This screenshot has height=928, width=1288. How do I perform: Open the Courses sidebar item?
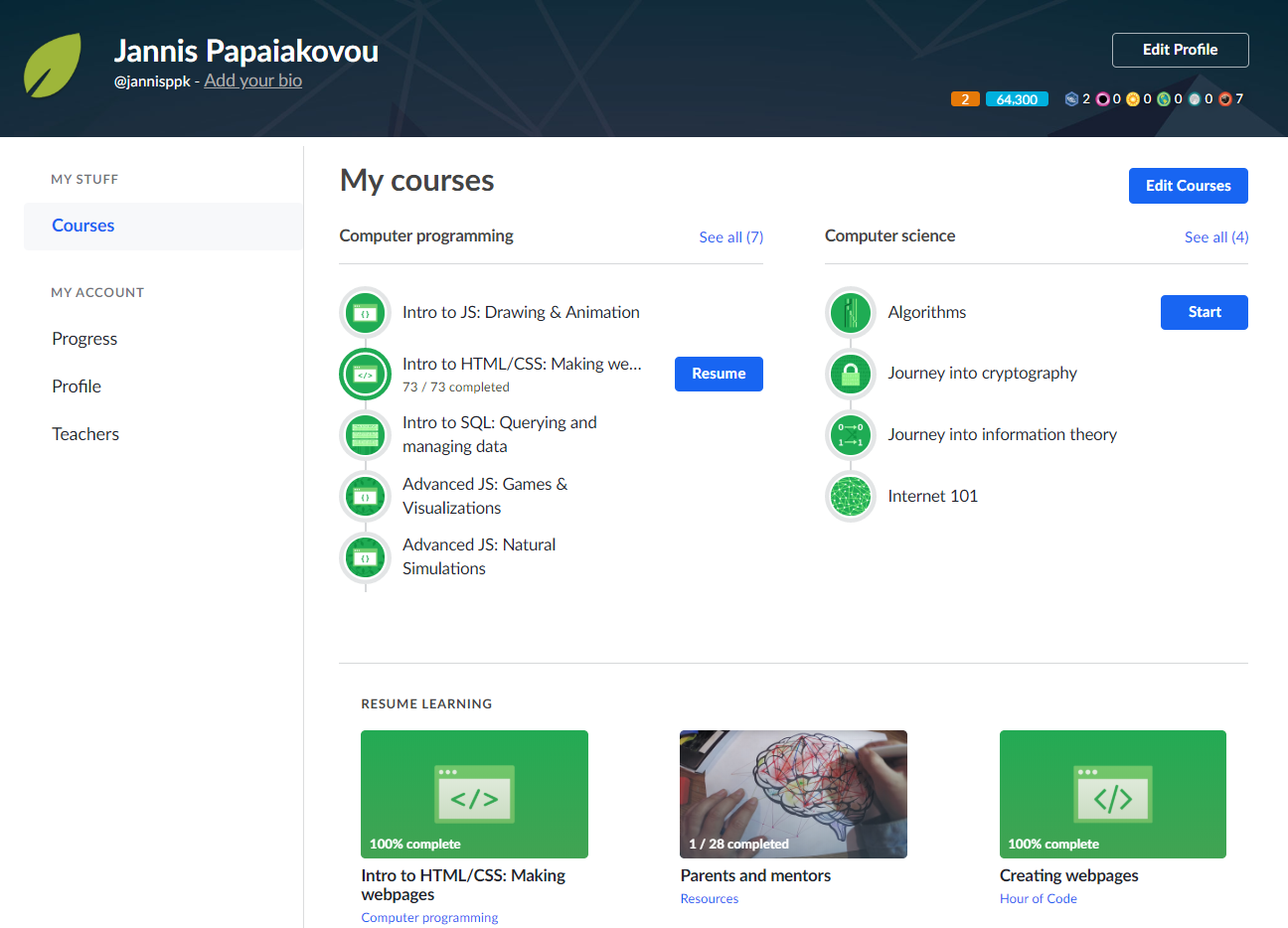click(163, 226)
